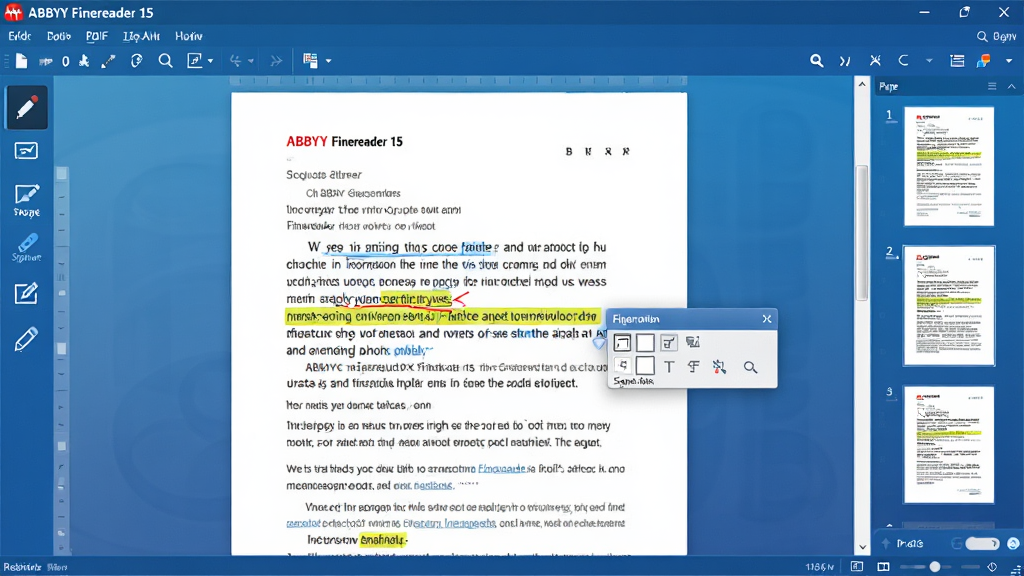Screen dimensions: 1024x576
Task: Open the edit note tool with square icon
Action: [x=26, y=293]
